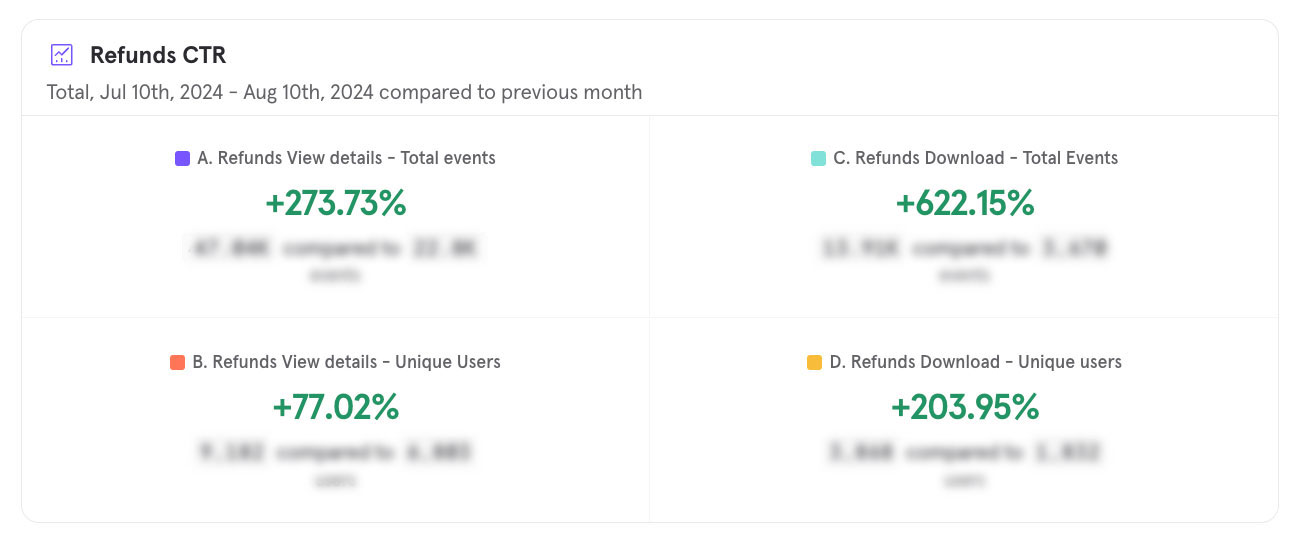Click blurred comparison text under +622.15%

965,248
